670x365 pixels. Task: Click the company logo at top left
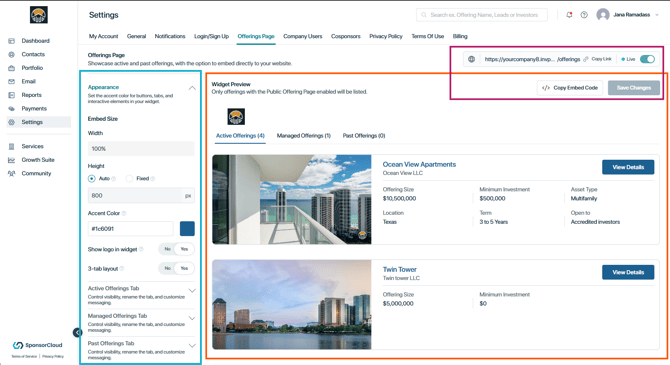38,15
